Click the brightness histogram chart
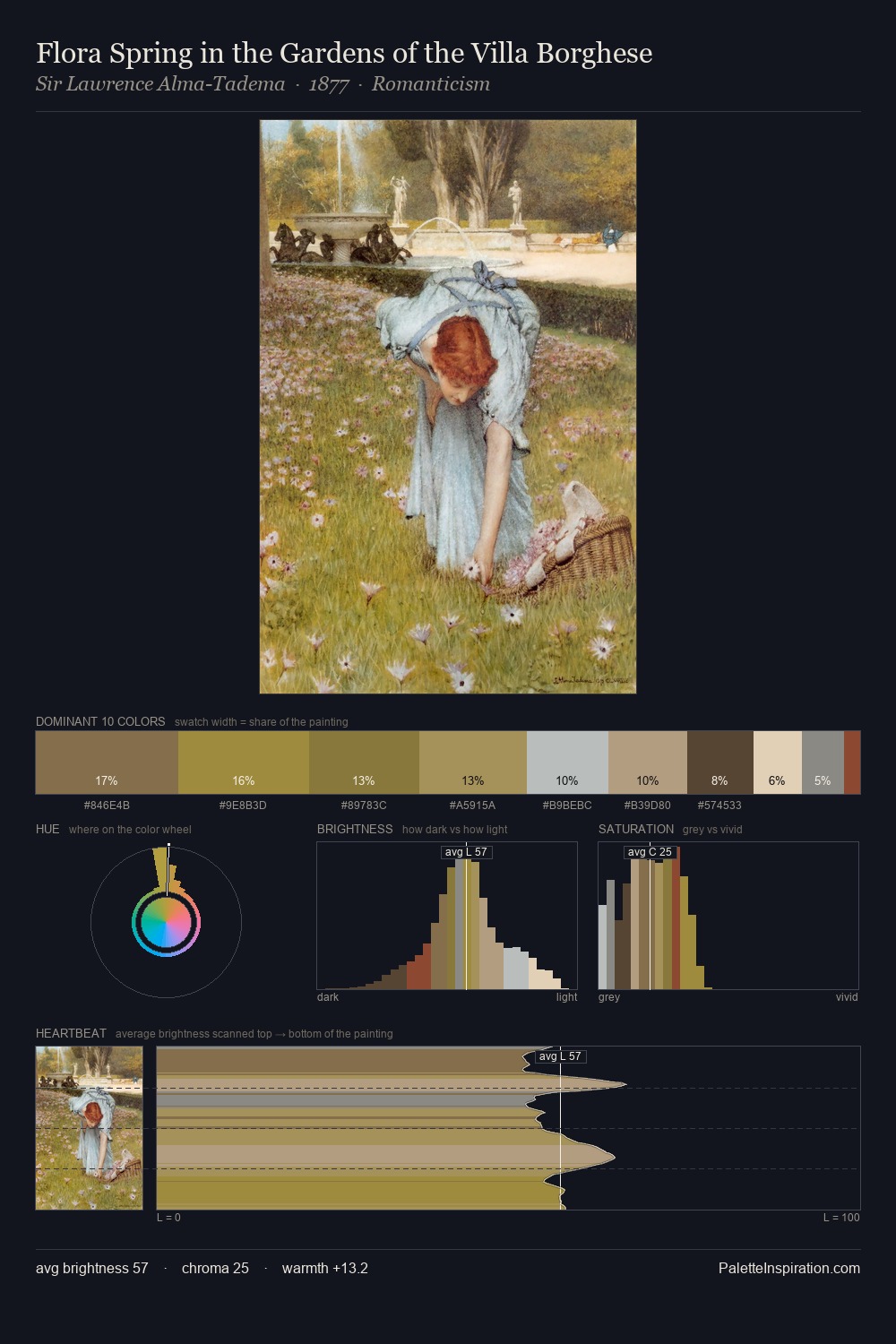The width and height of the screenshot is (896, 1344). pyautogui.click(x=447, y=916)
